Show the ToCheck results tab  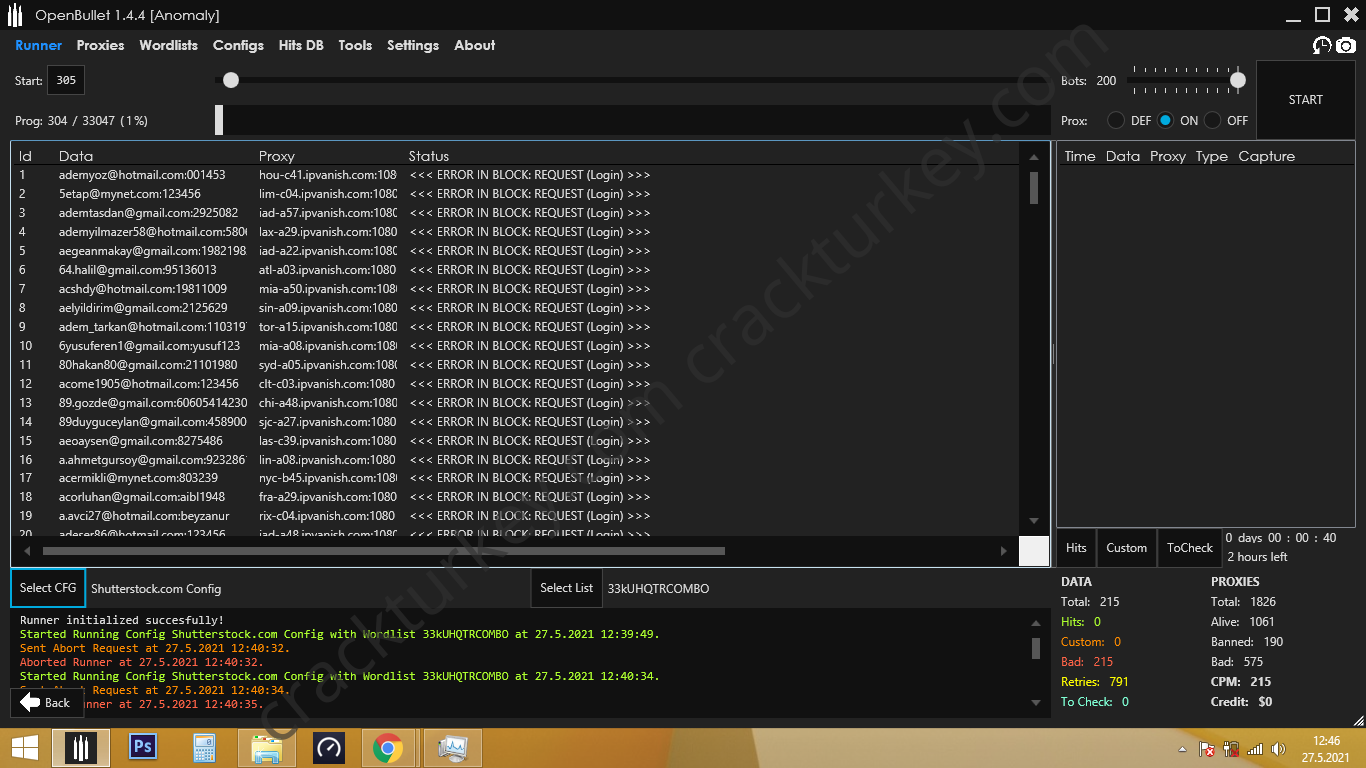click(x=1190, y=548)
